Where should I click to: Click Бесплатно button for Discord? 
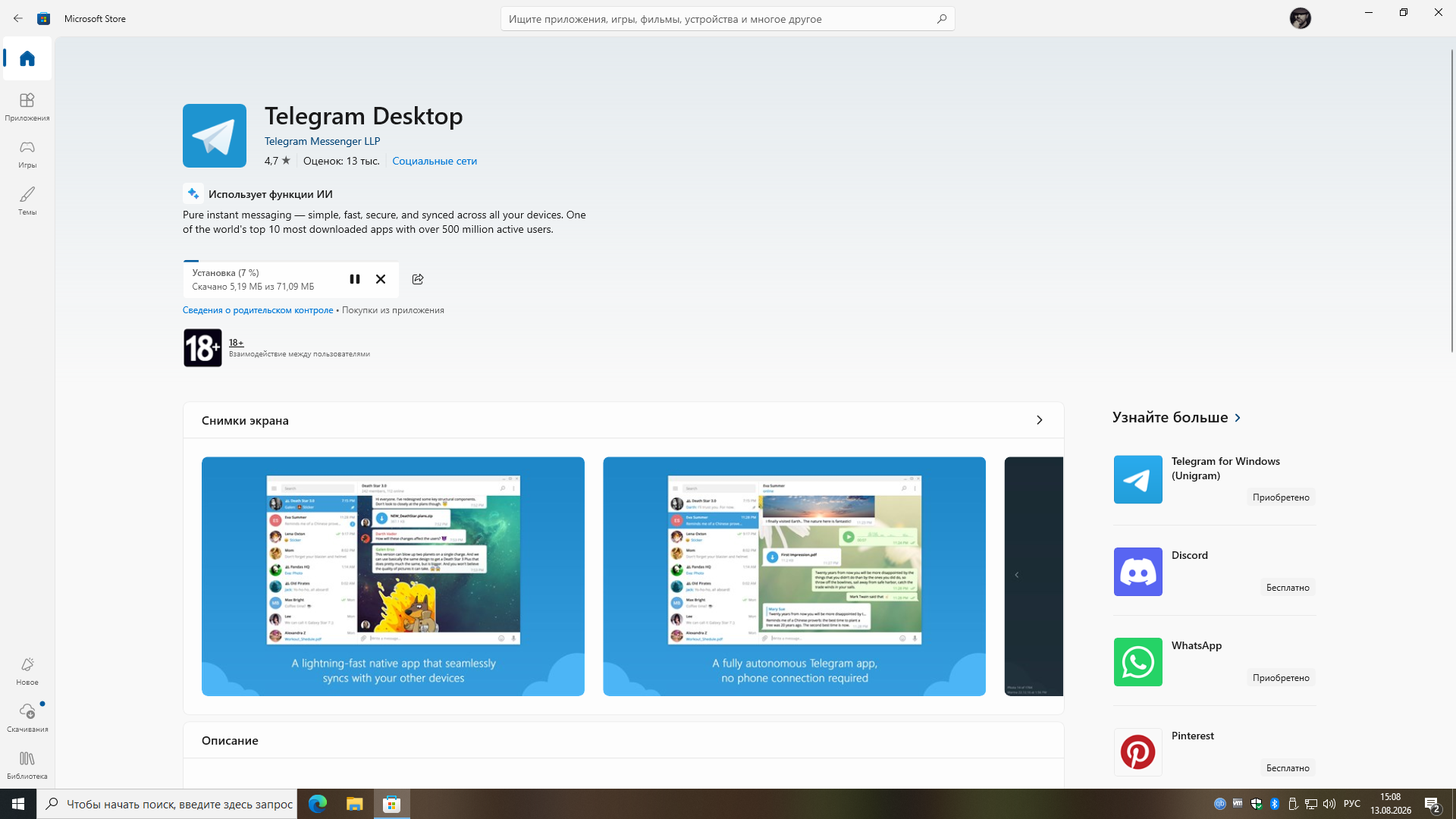coord(1288,588)
